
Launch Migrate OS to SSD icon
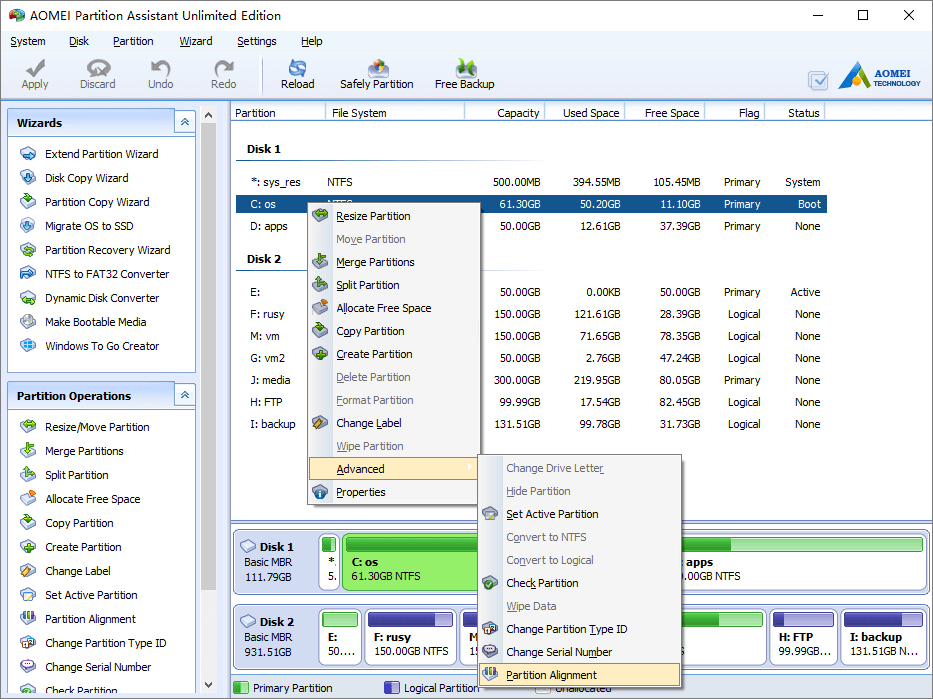click(28, 226)
